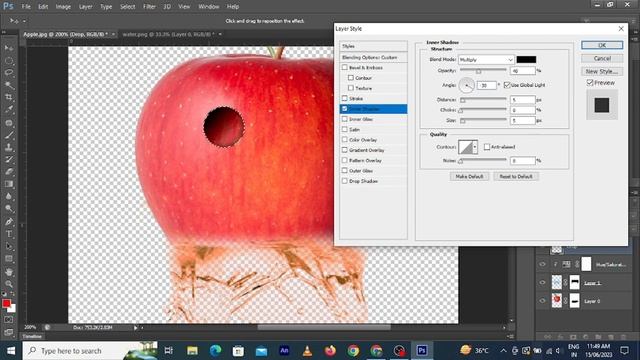
Task: Select the Healing Brush tool
Action: [x=9, y=122]
